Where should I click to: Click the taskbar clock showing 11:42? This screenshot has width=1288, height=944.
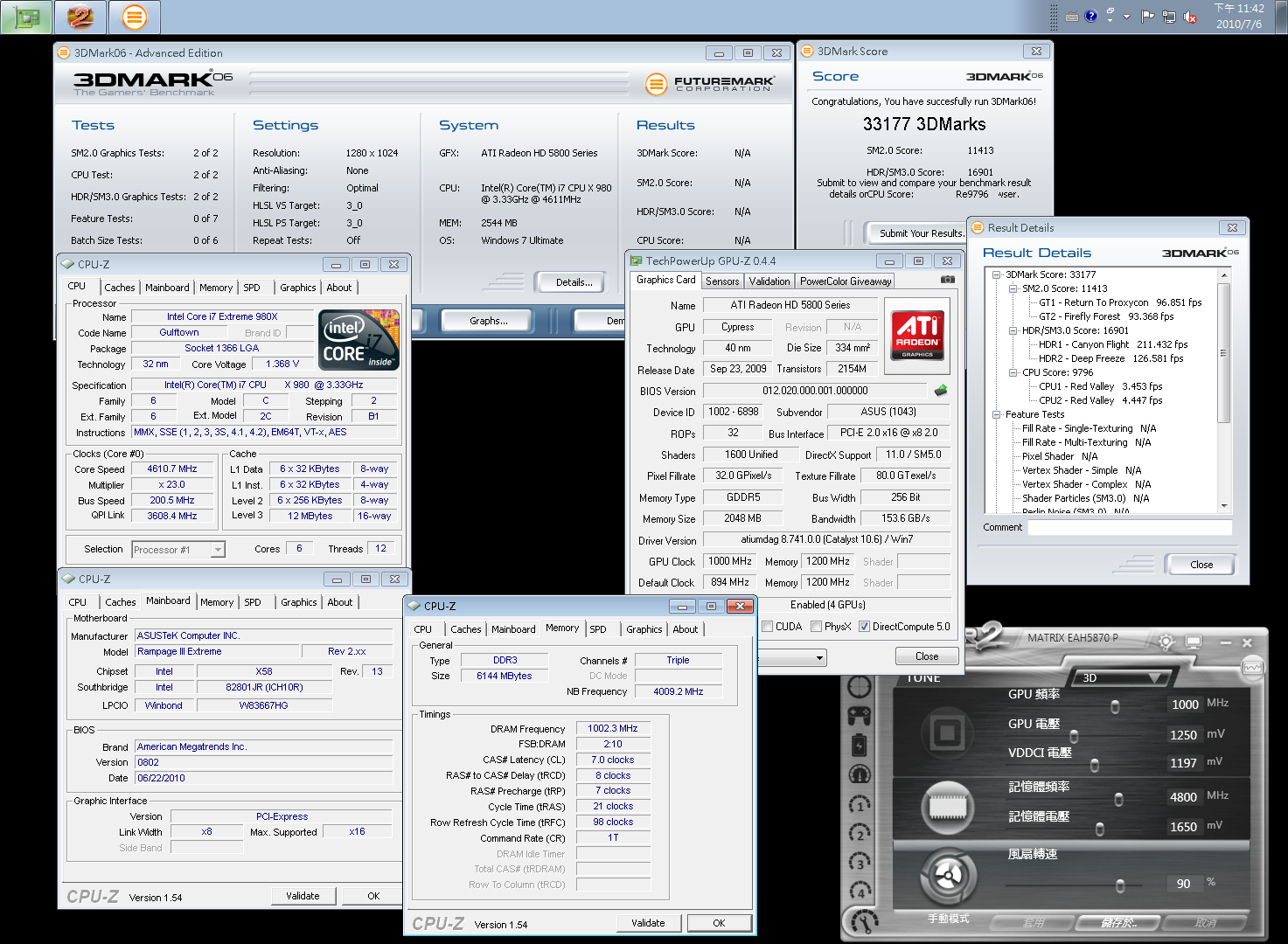pos(1239,17)
